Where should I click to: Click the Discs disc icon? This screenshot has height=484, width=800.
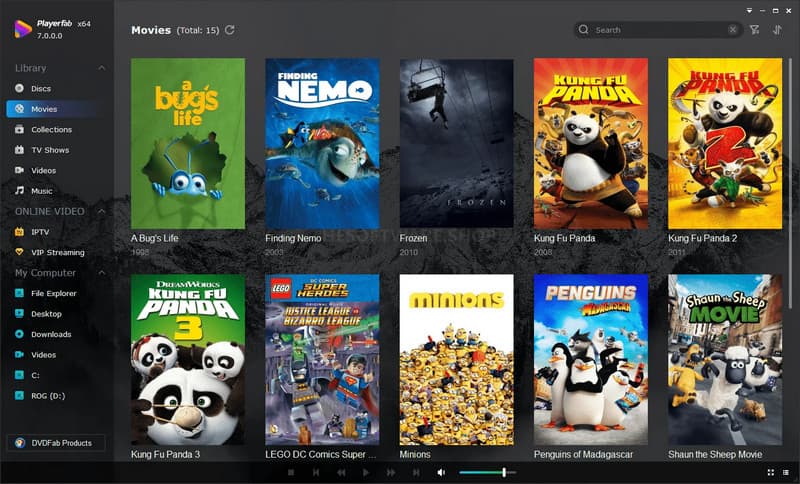point(19,88)
